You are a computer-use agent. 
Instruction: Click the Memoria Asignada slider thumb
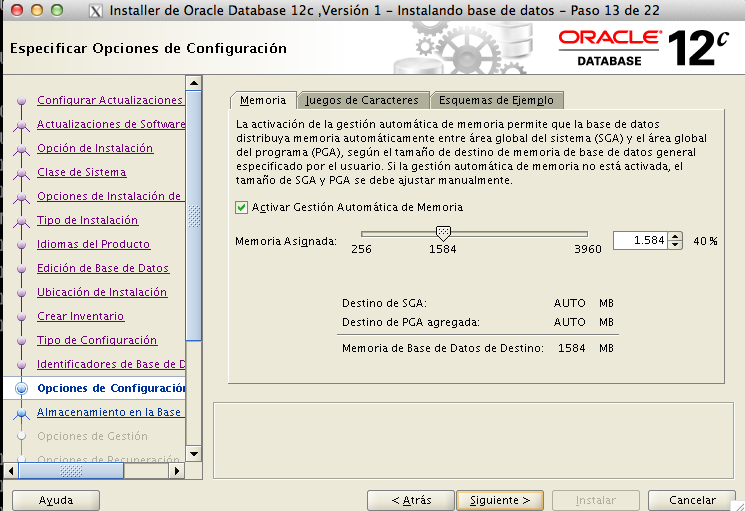click(443, 233)
